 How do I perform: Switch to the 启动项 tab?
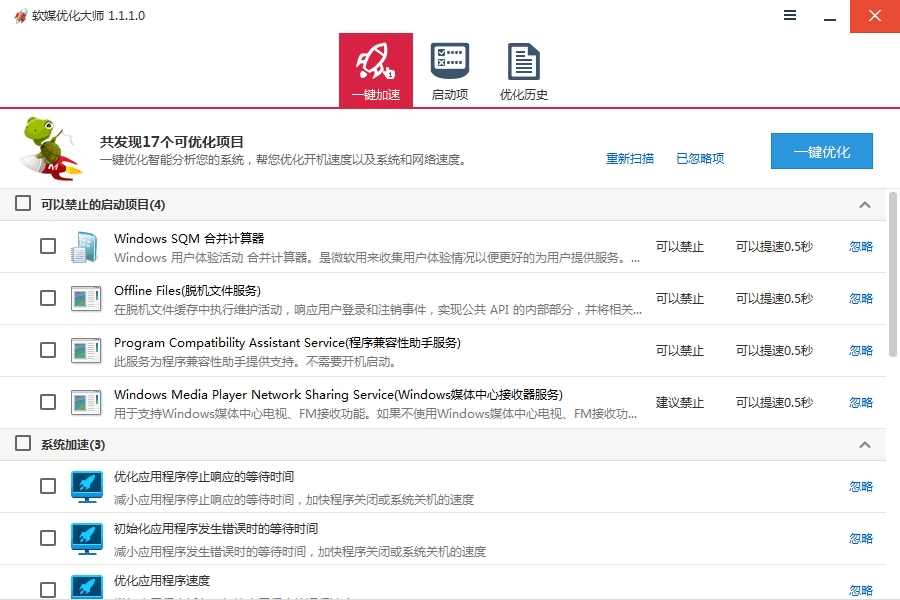pos(449,70)
